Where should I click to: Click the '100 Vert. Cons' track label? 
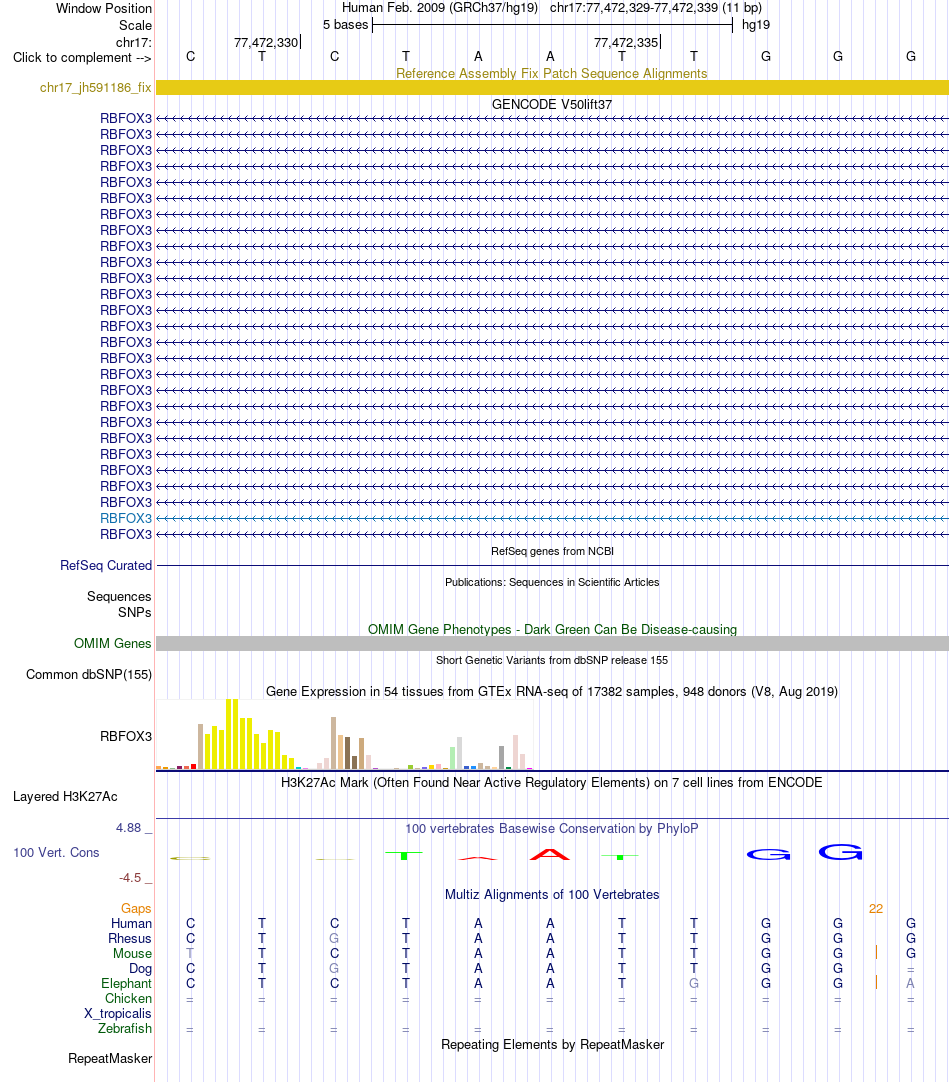coord(56,852)
